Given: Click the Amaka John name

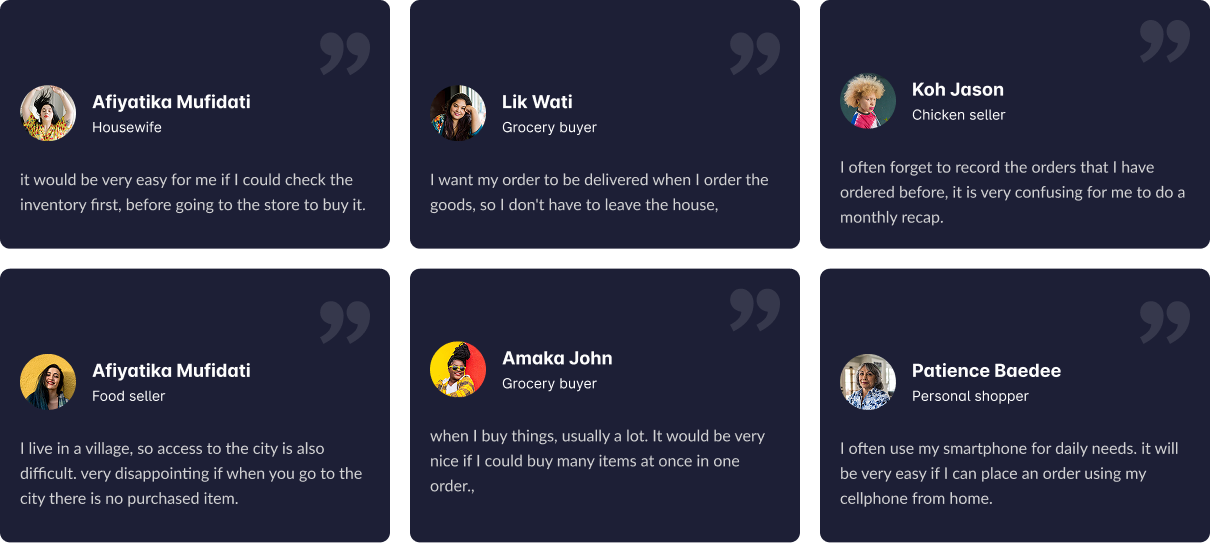Looking at the screenshot, I should point(557,358).
